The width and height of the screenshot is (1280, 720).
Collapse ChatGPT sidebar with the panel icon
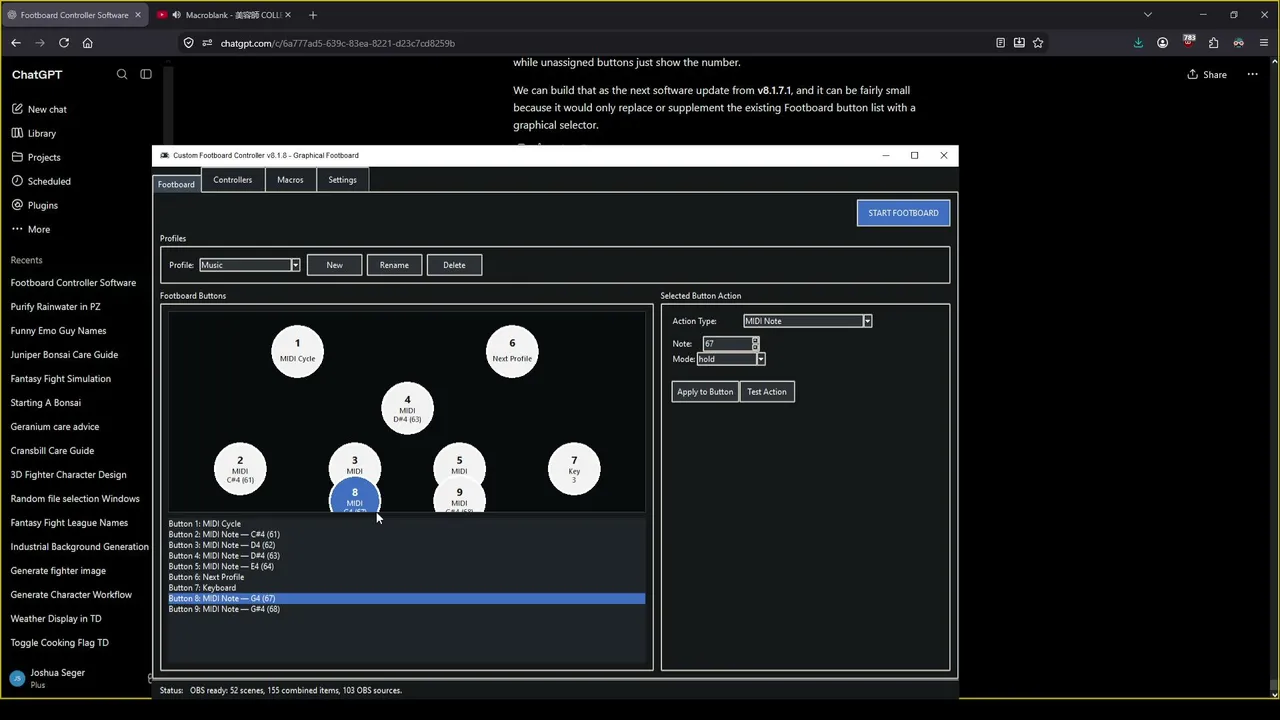pos(146,74)
